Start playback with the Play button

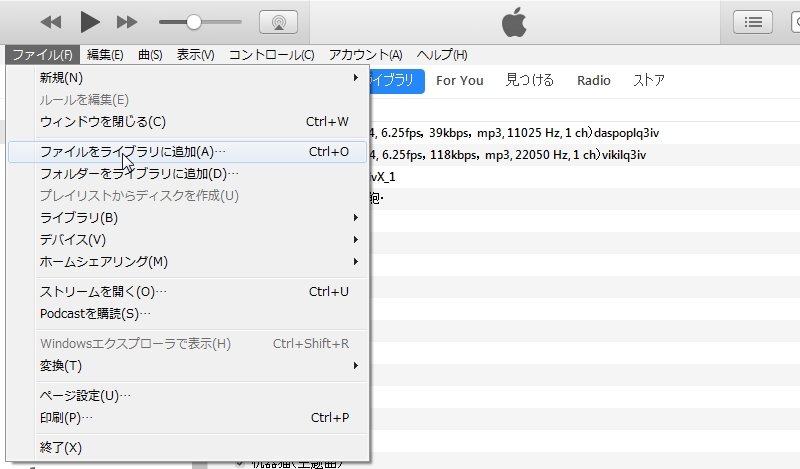(90, 22)
